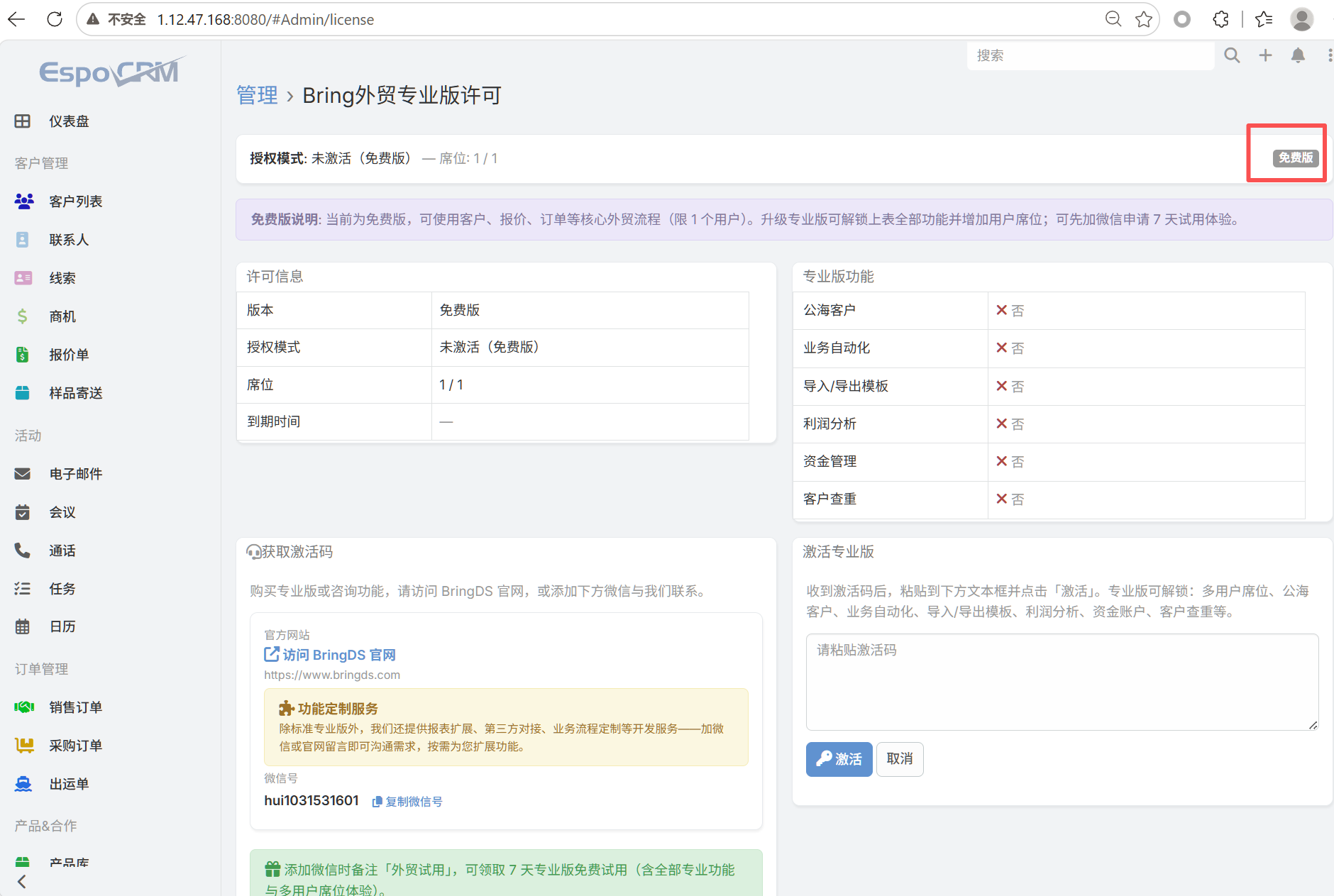Screen dimensions: 1334x896
Task: Click the 会议 calendar-check icon
Action: pyautogui.click(x=23, y=512)
